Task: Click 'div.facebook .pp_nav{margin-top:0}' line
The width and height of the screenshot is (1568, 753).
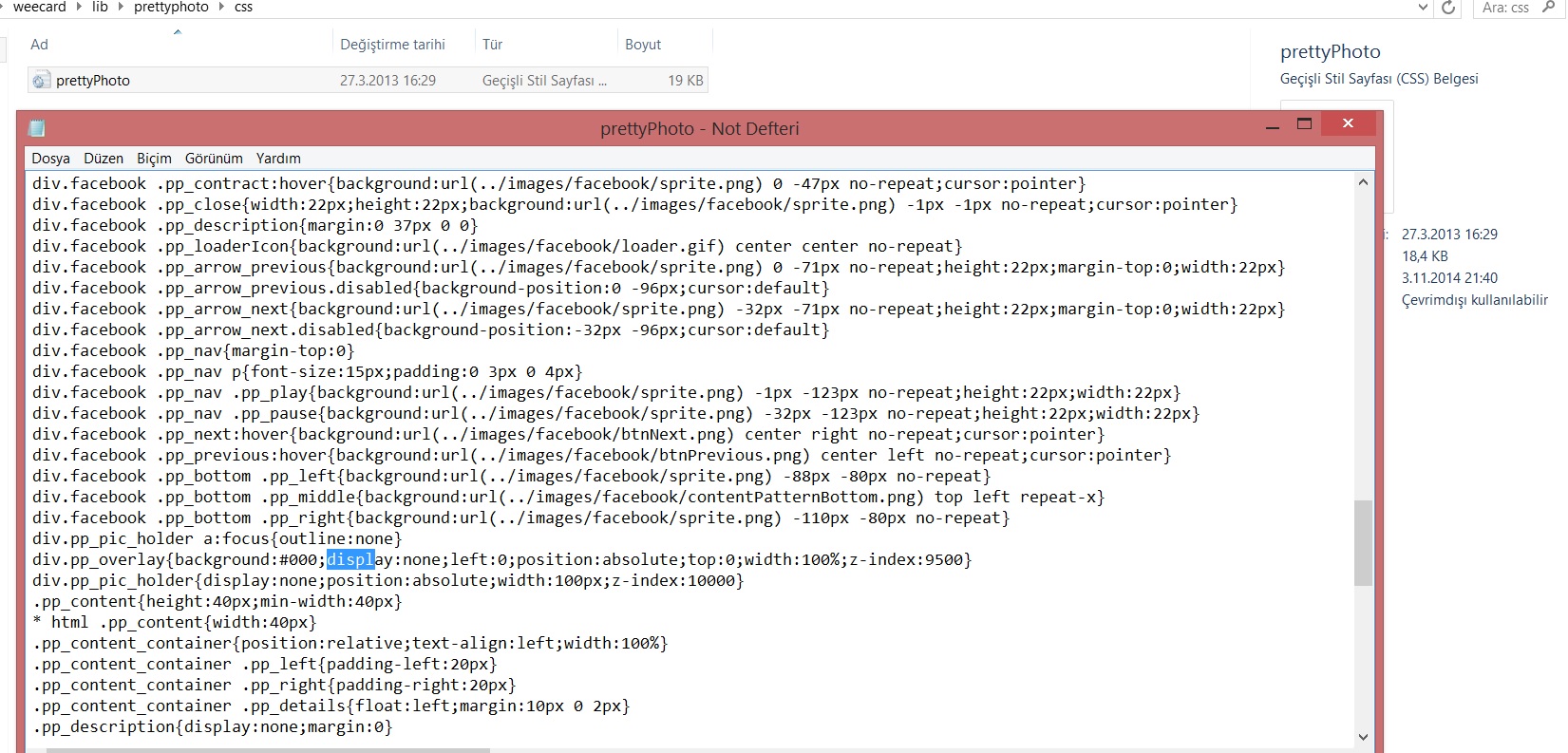Action: point(193,350)
